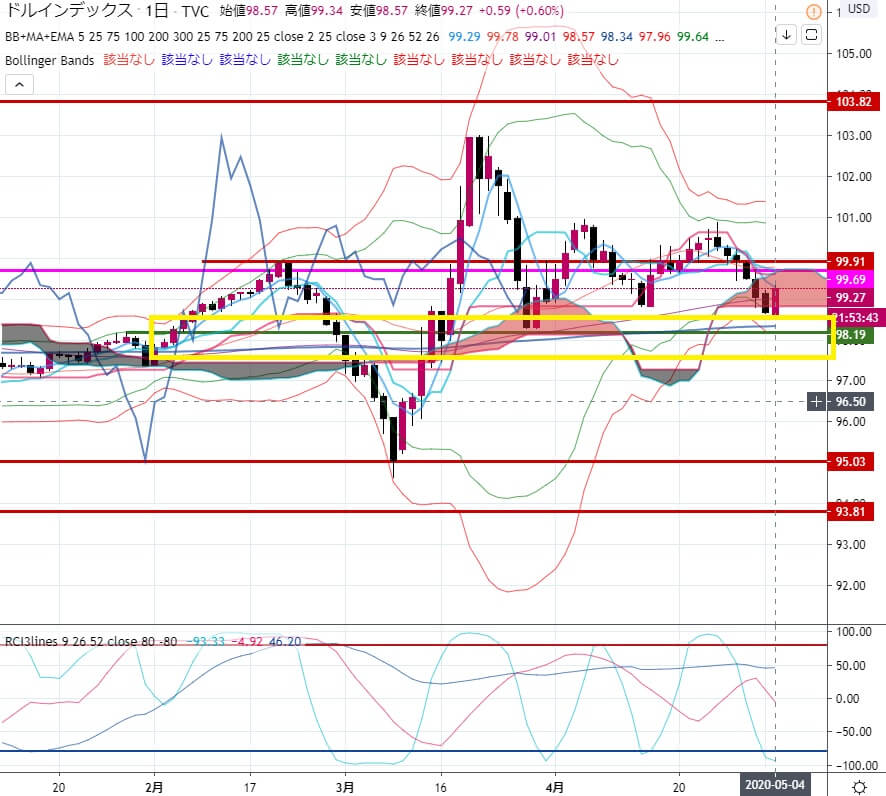Click the 1日 interval label
The height and width of the screenshot is (796, 886).
click(157, 11)
